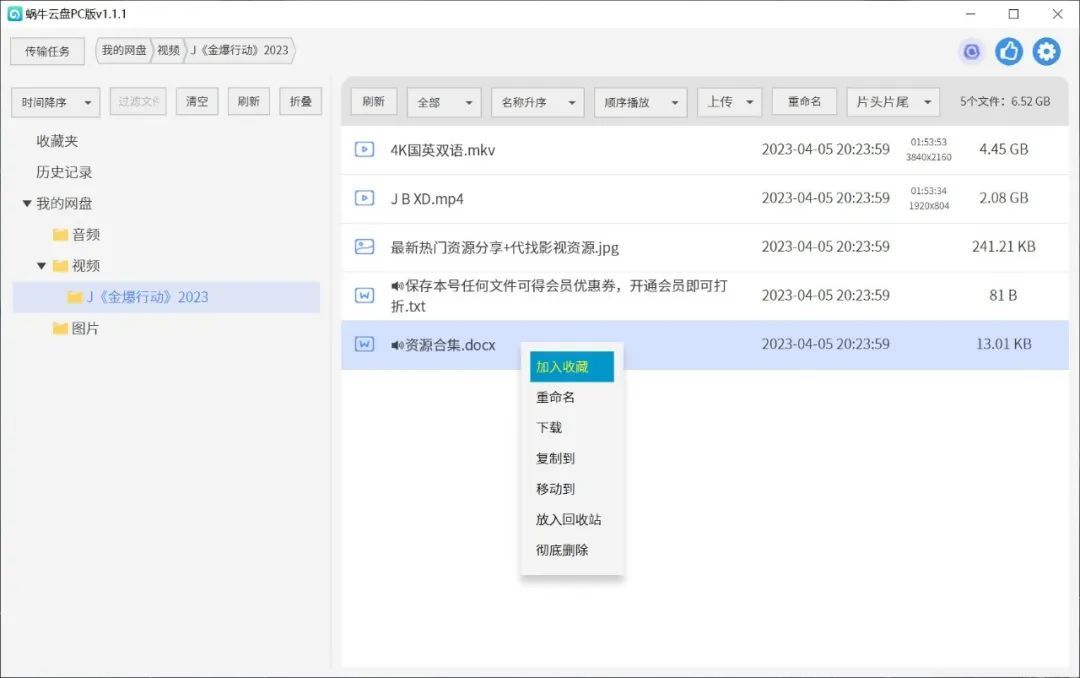The image size is (1080, 678).
Task: Select the 保存本号任何文件 txt file name
Action: [x=559, y=296]
